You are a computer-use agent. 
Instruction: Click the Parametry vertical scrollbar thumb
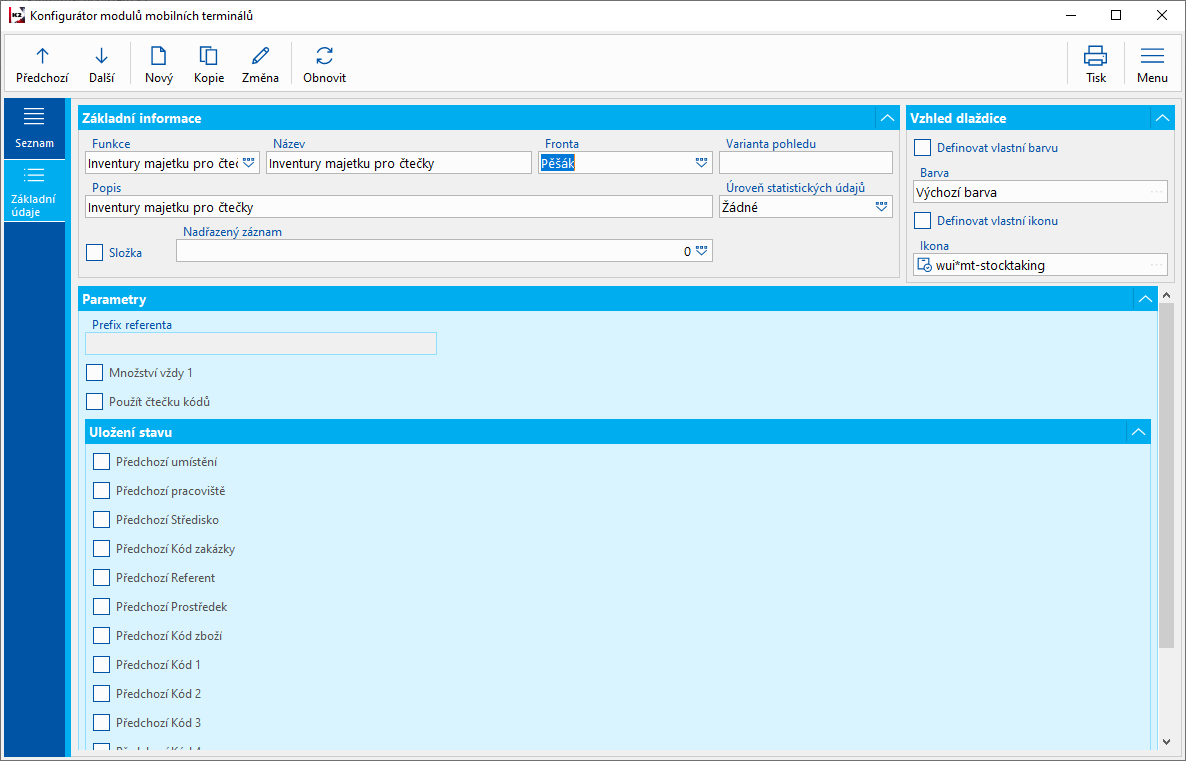[x=1166, y=476]
